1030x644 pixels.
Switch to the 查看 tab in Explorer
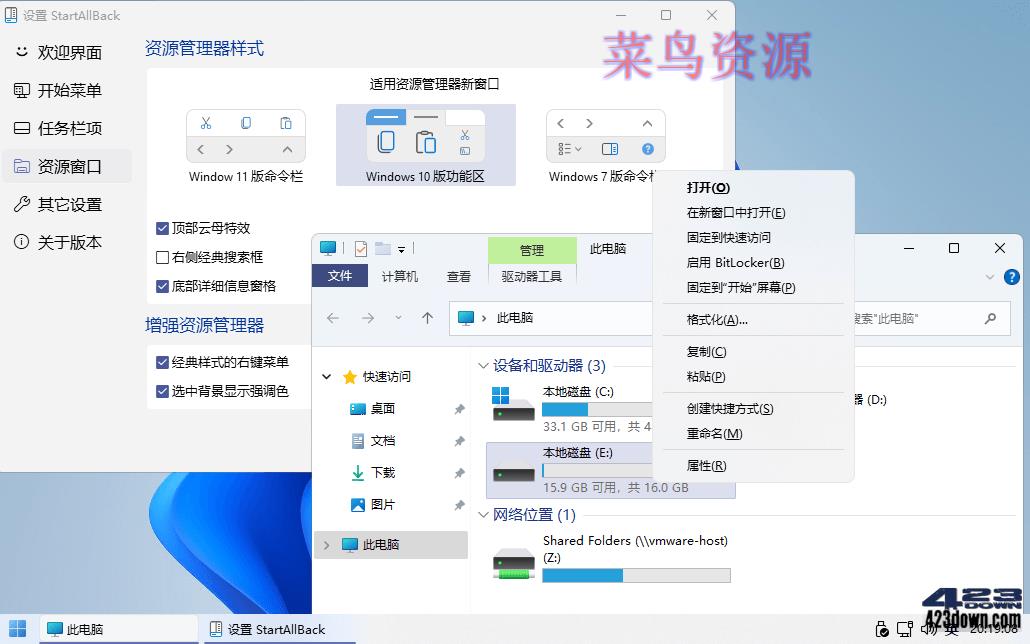458,277
